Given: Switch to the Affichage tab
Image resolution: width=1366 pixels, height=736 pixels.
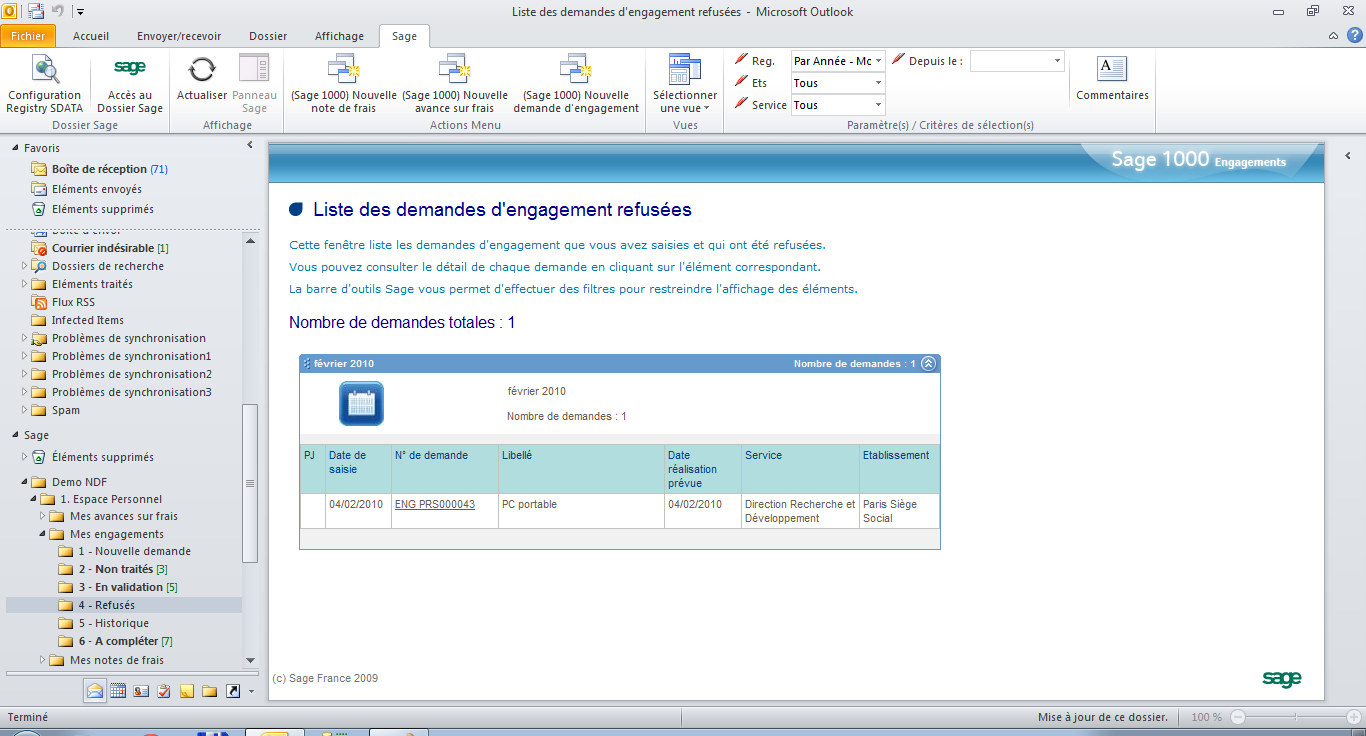Looking at the screenshot, I should pos(339,36).
